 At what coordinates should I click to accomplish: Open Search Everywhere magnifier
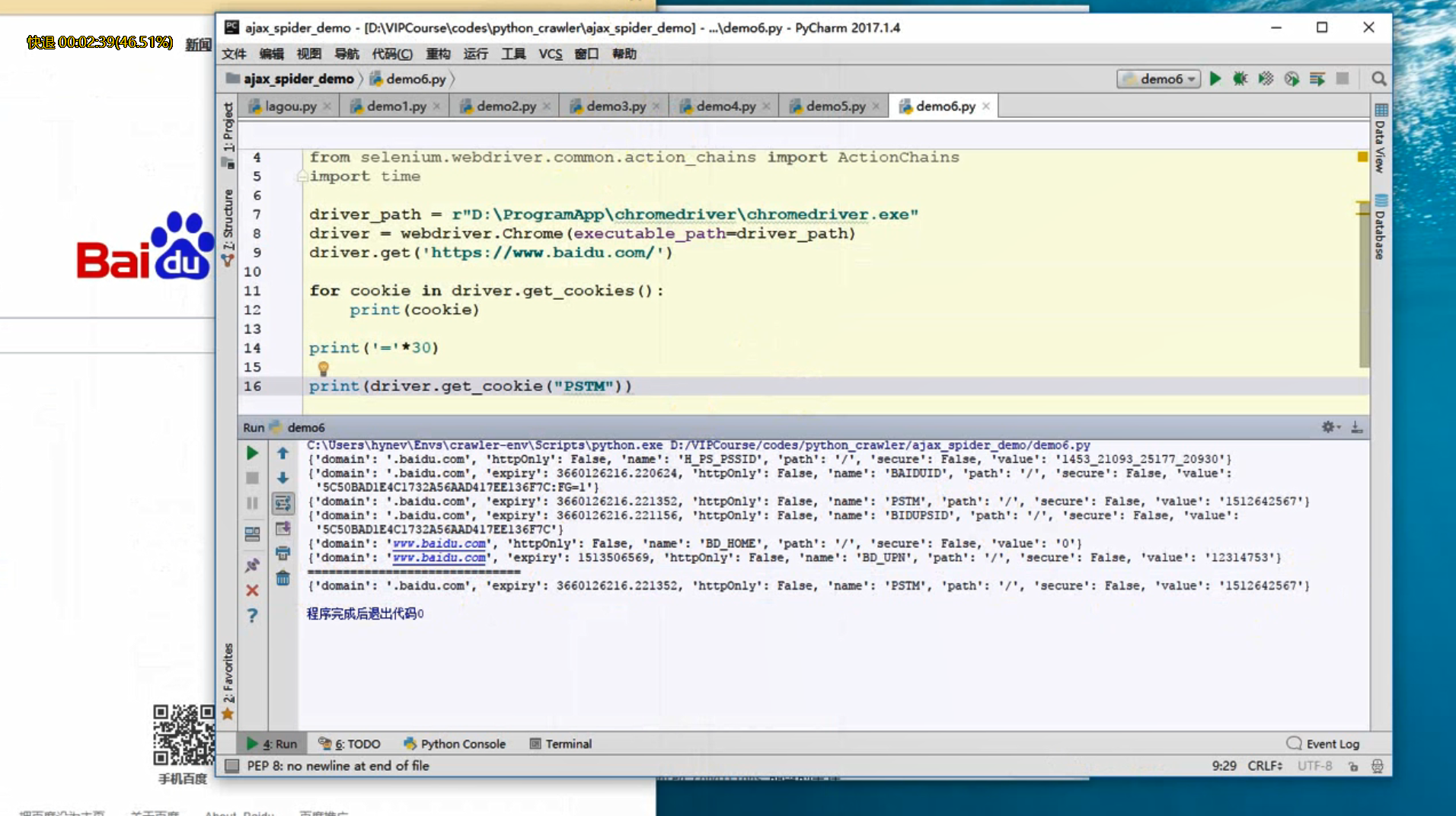[x=1378, y=78]
